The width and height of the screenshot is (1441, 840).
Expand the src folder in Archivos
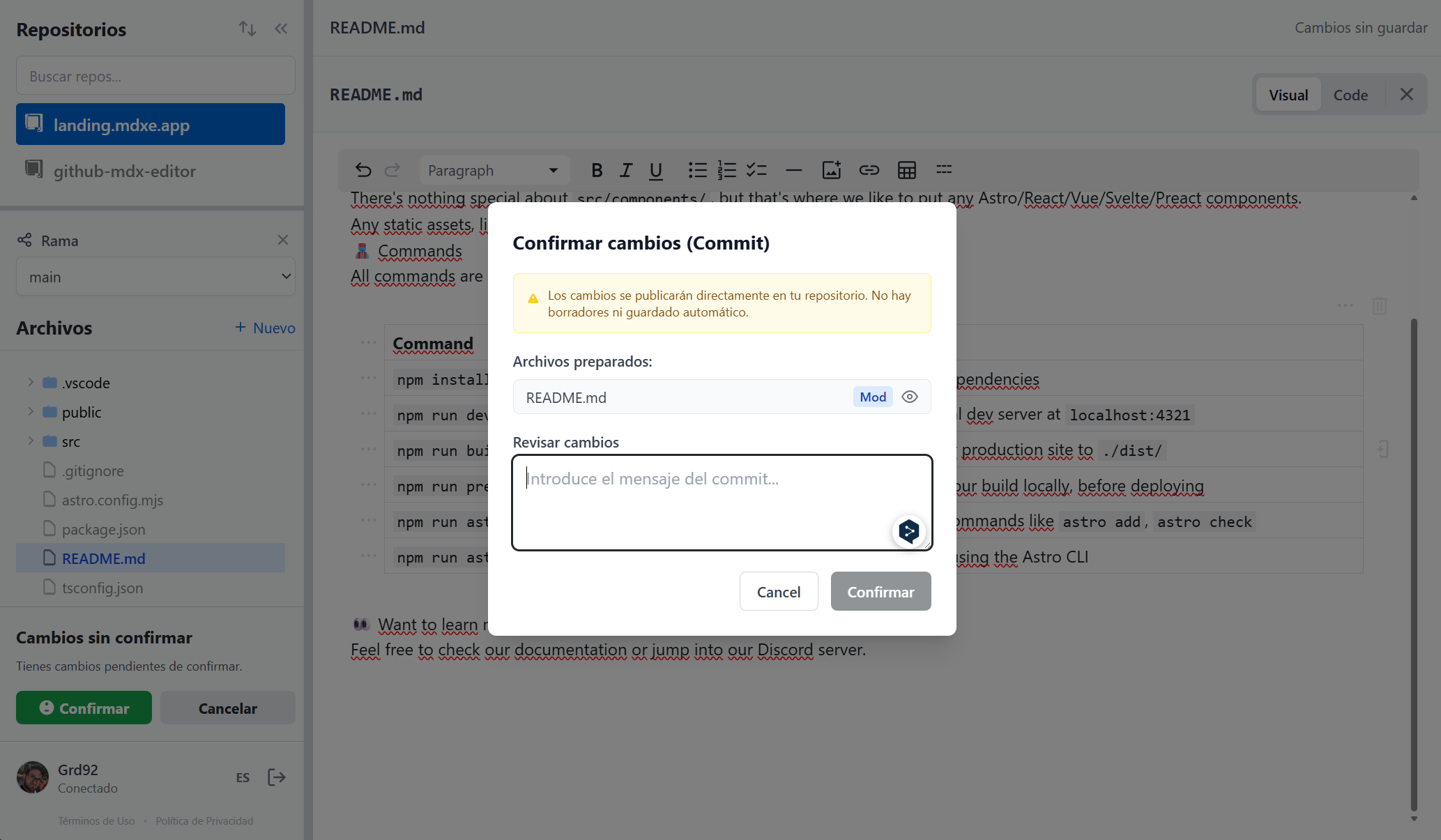coord(30,441)
